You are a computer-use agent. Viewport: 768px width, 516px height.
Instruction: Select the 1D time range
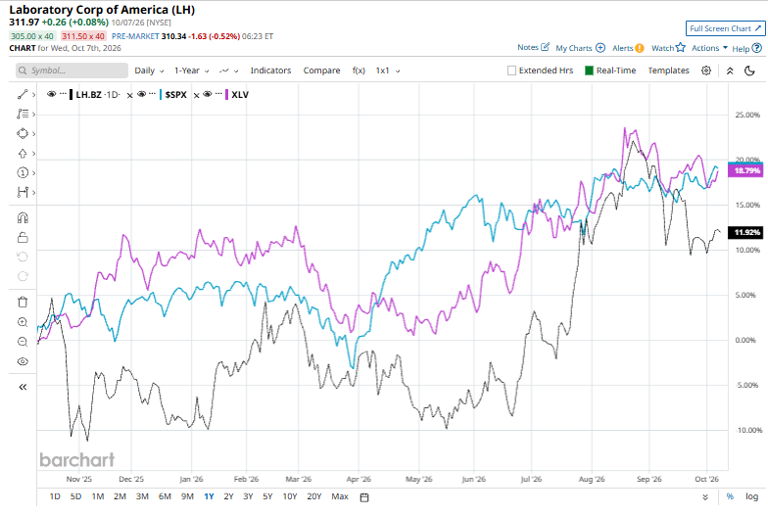(x=55, y=496)
